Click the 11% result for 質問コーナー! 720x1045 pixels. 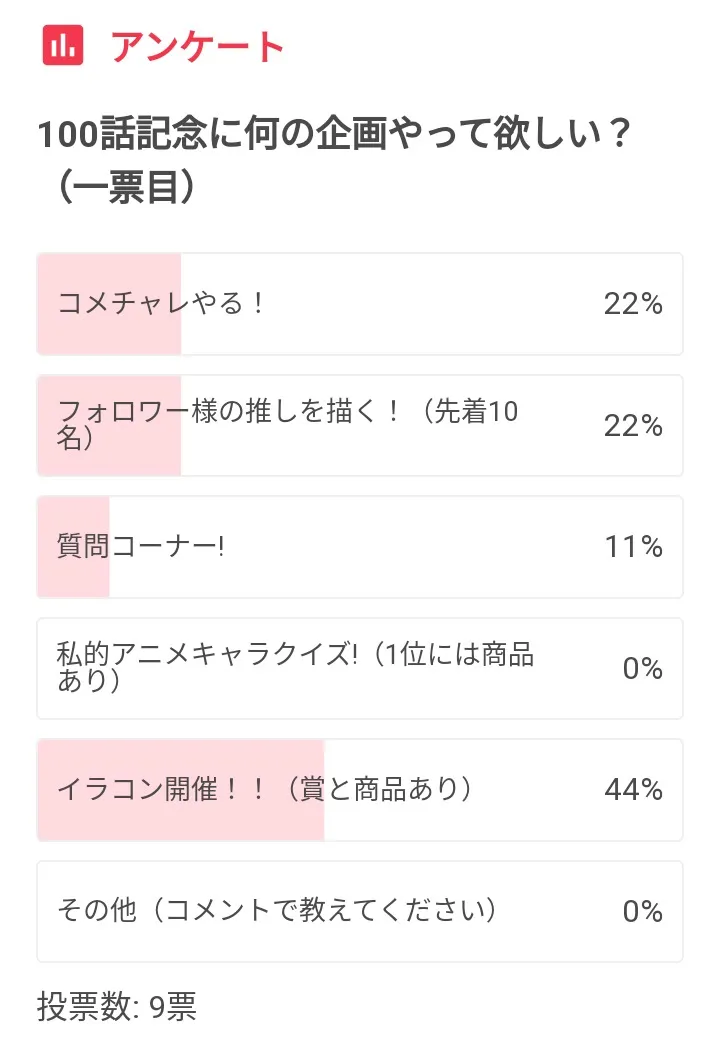click(x=633, y=547)
